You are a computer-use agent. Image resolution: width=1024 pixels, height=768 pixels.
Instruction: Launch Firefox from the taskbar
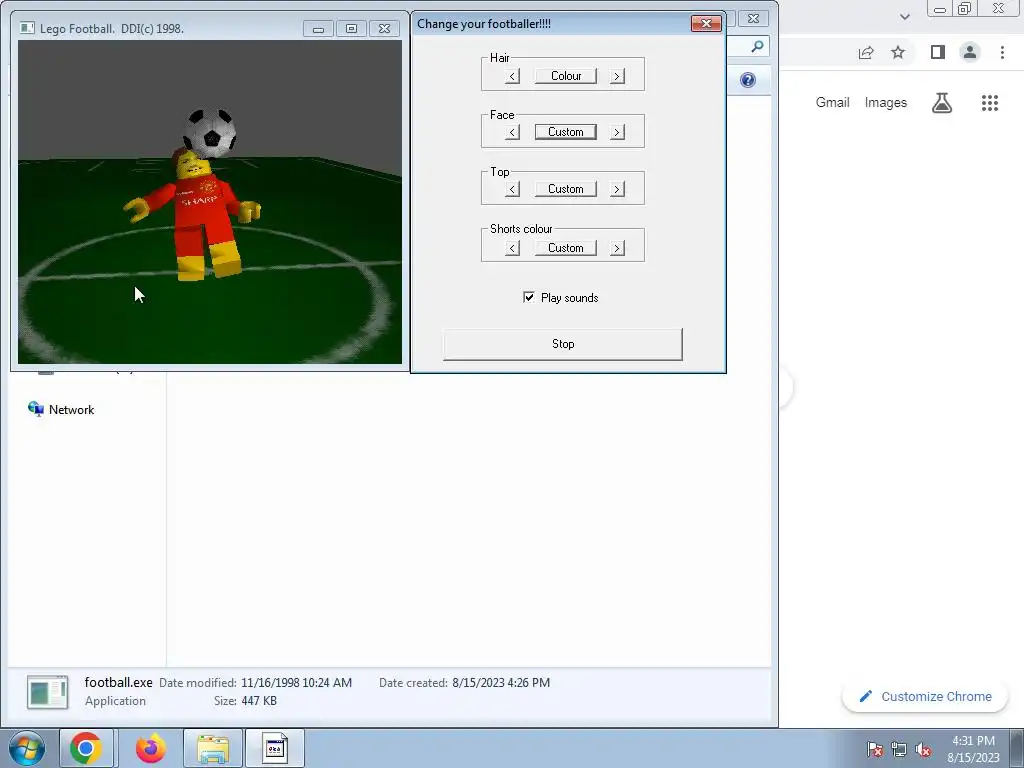tap(151, 748)
